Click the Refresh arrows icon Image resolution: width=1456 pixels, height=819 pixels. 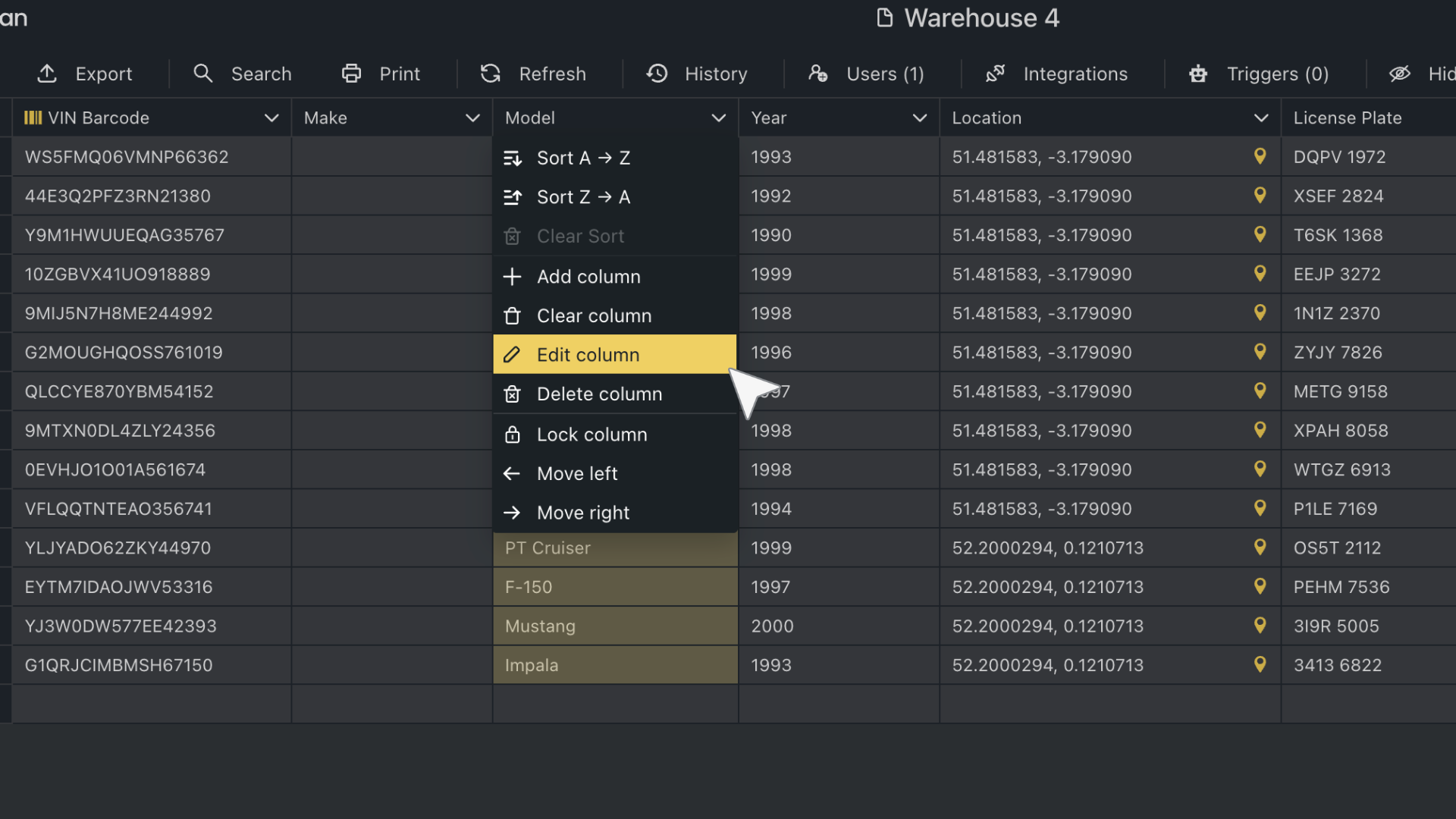point(491,74)
